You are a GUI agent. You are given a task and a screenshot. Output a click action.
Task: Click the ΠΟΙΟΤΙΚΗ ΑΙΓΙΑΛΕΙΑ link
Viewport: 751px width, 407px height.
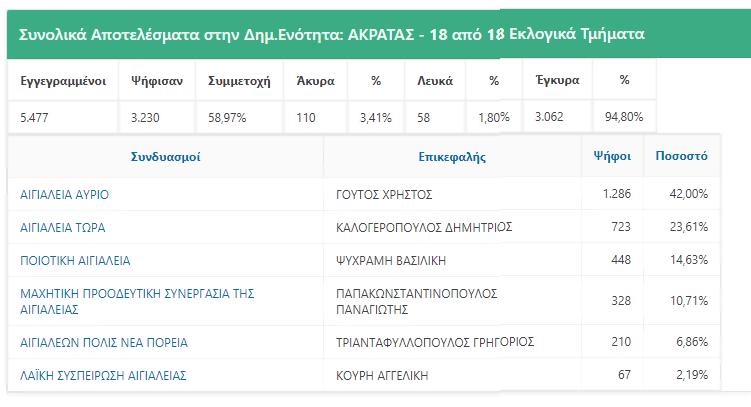(75, 260)
